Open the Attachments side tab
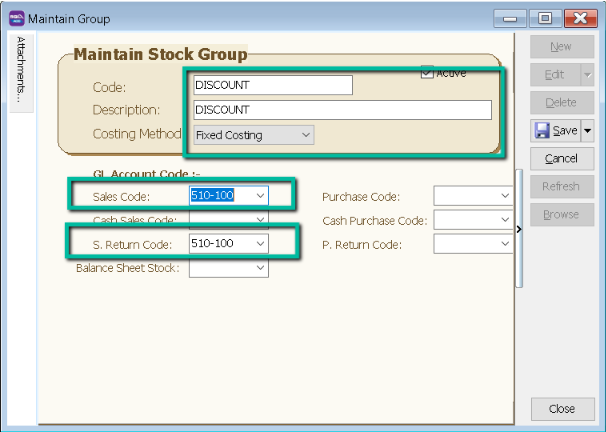The height and width of the screenshot is (432, 606). (x=22, y=69)
